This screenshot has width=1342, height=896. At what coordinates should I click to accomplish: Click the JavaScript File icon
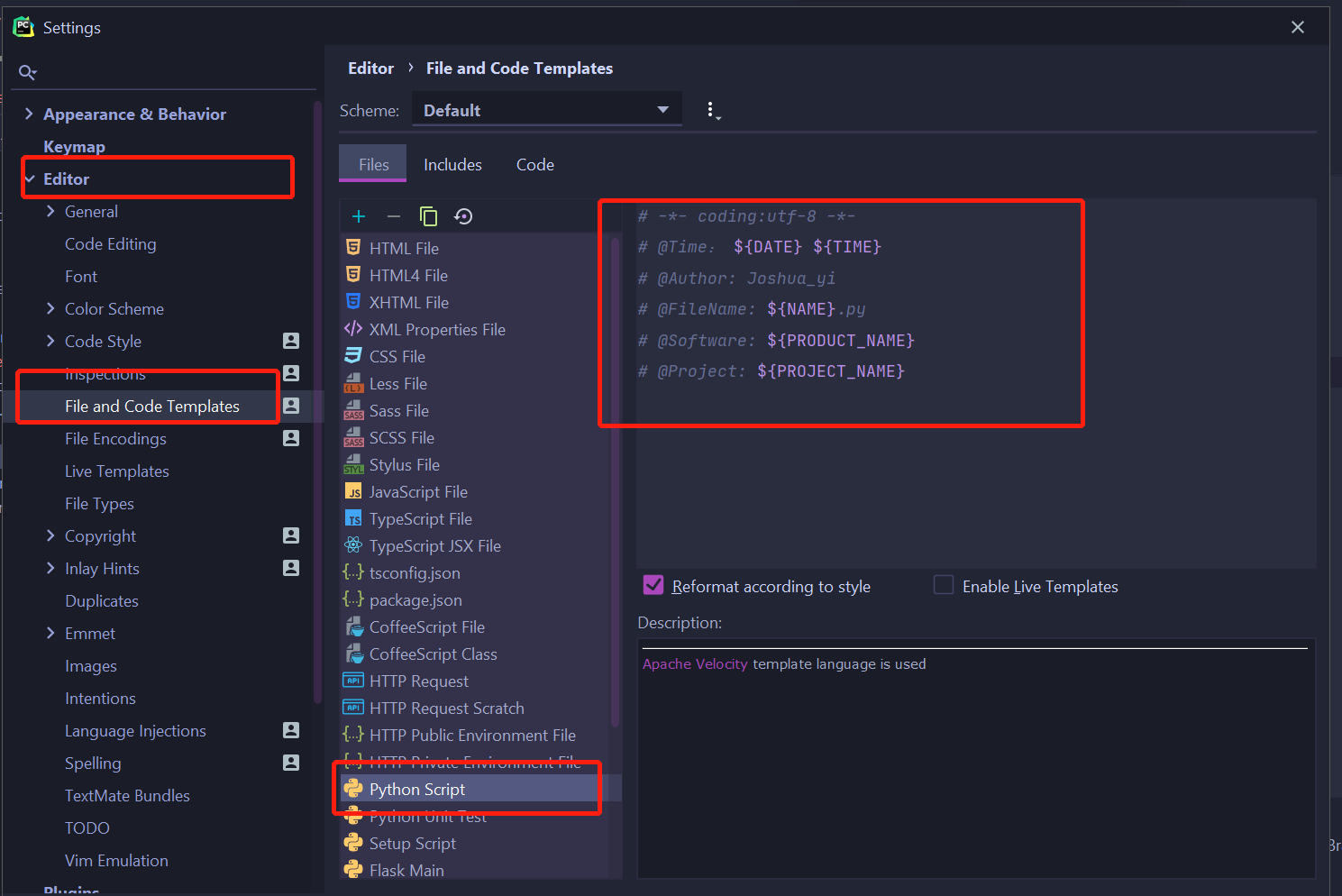click(353, 491)
